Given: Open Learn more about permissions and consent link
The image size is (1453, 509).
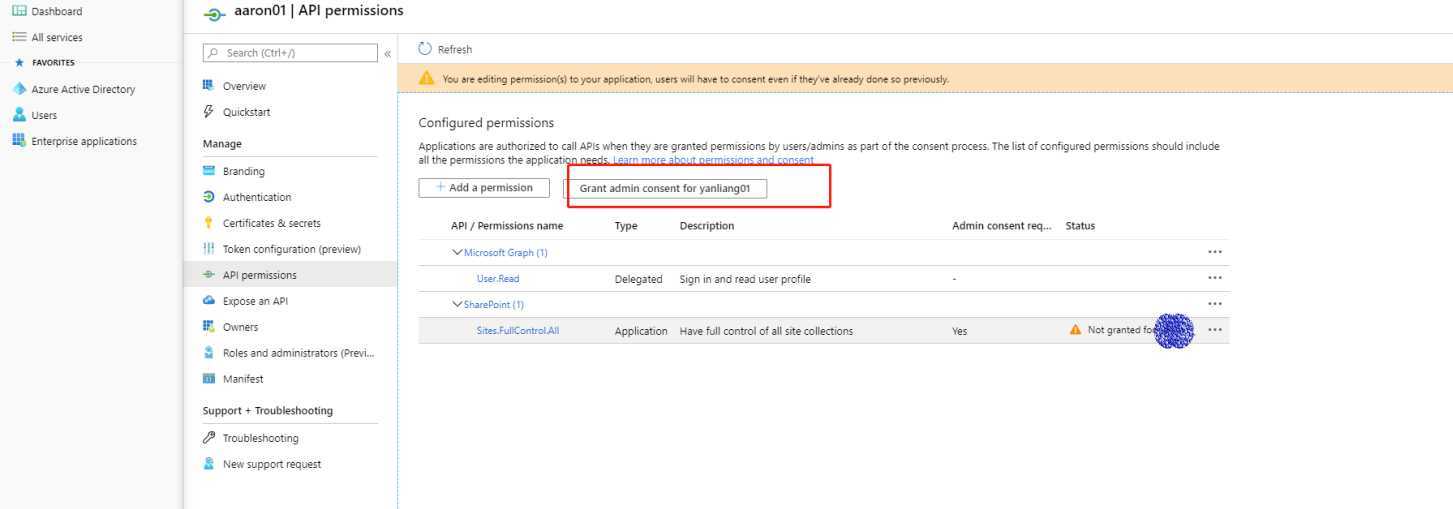Looking at the screenshot, I should coord(714,160).
